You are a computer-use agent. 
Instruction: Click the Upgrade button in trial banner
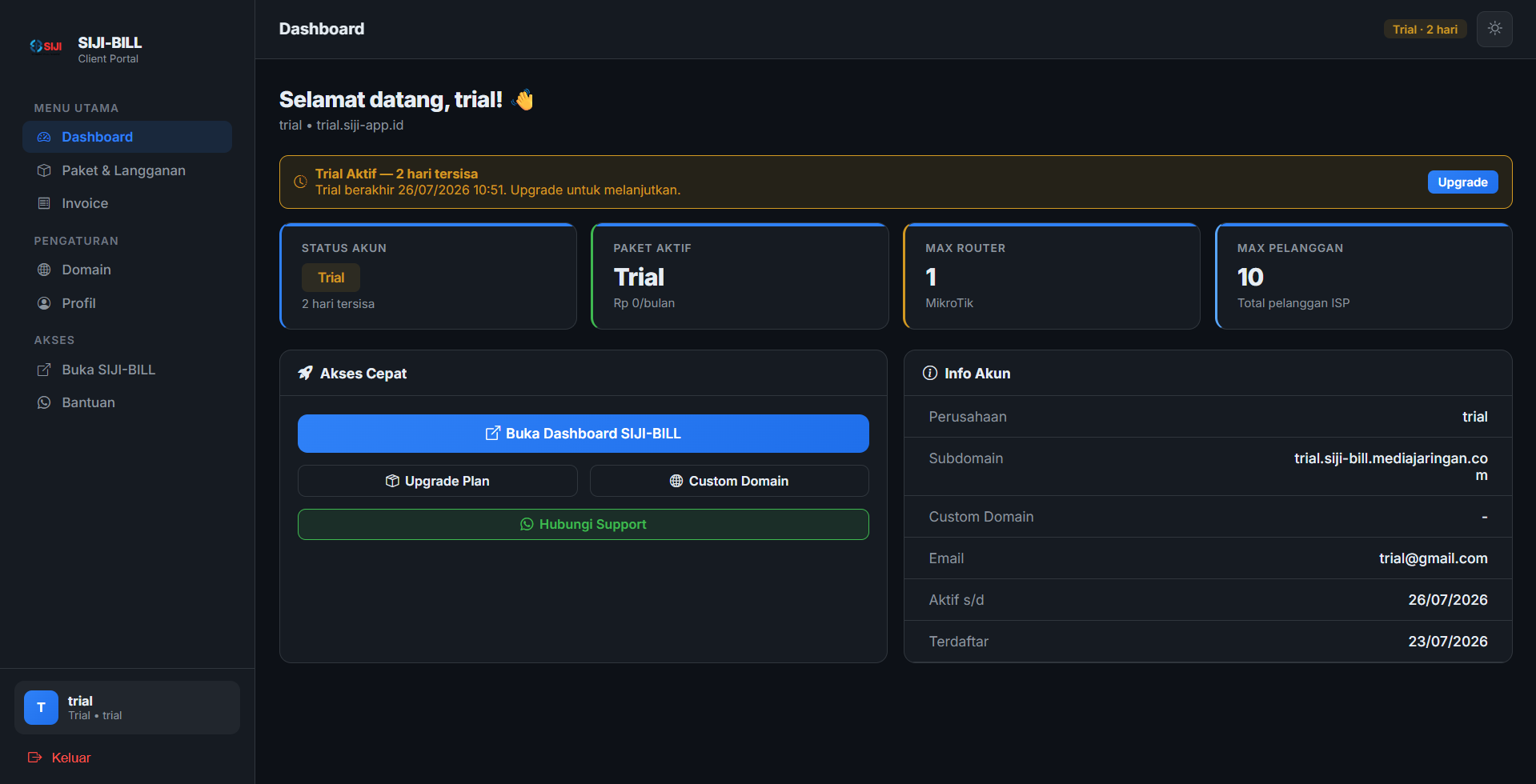[1462, 182]
